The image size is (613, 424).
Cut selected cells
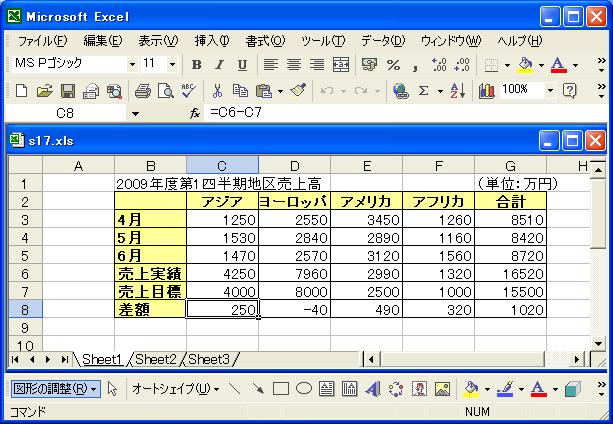coord(217,91)
